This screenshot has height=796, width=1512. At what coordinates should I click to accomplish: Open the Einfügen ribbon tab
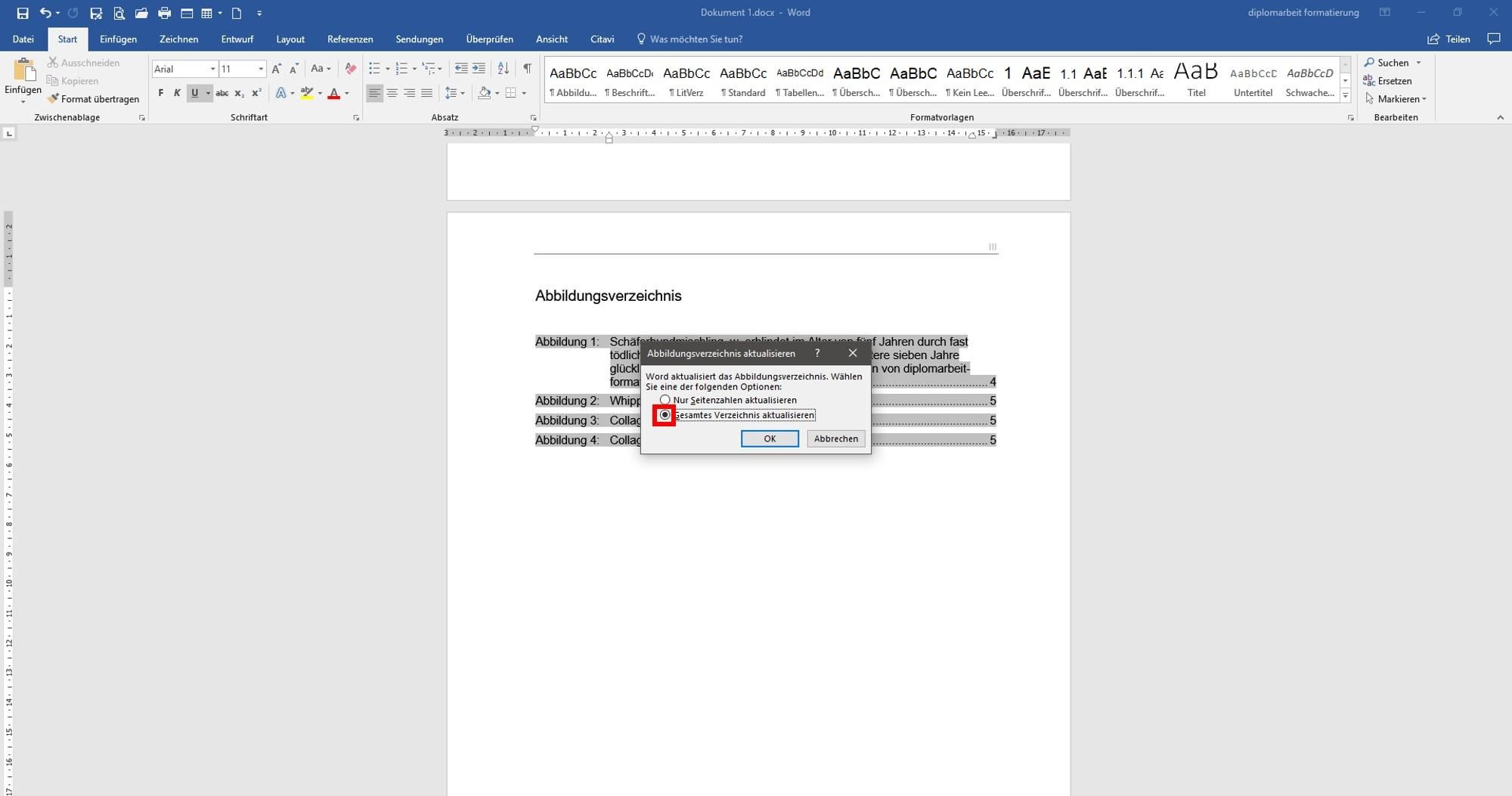[x=118, y=39]
